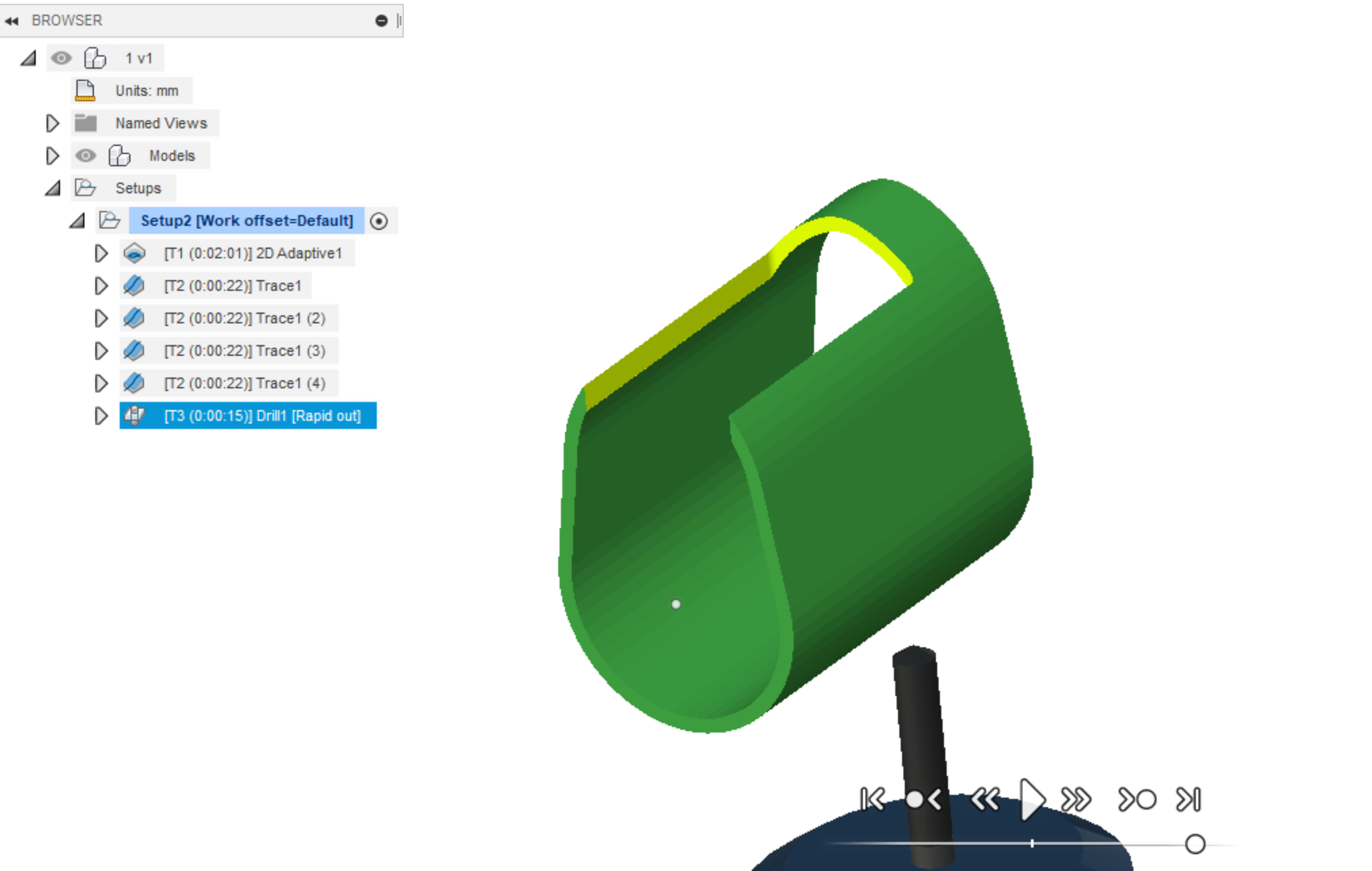Expand the Named Views folder
The width and height of the screenshot is (1372, 871).
point(52,123)
